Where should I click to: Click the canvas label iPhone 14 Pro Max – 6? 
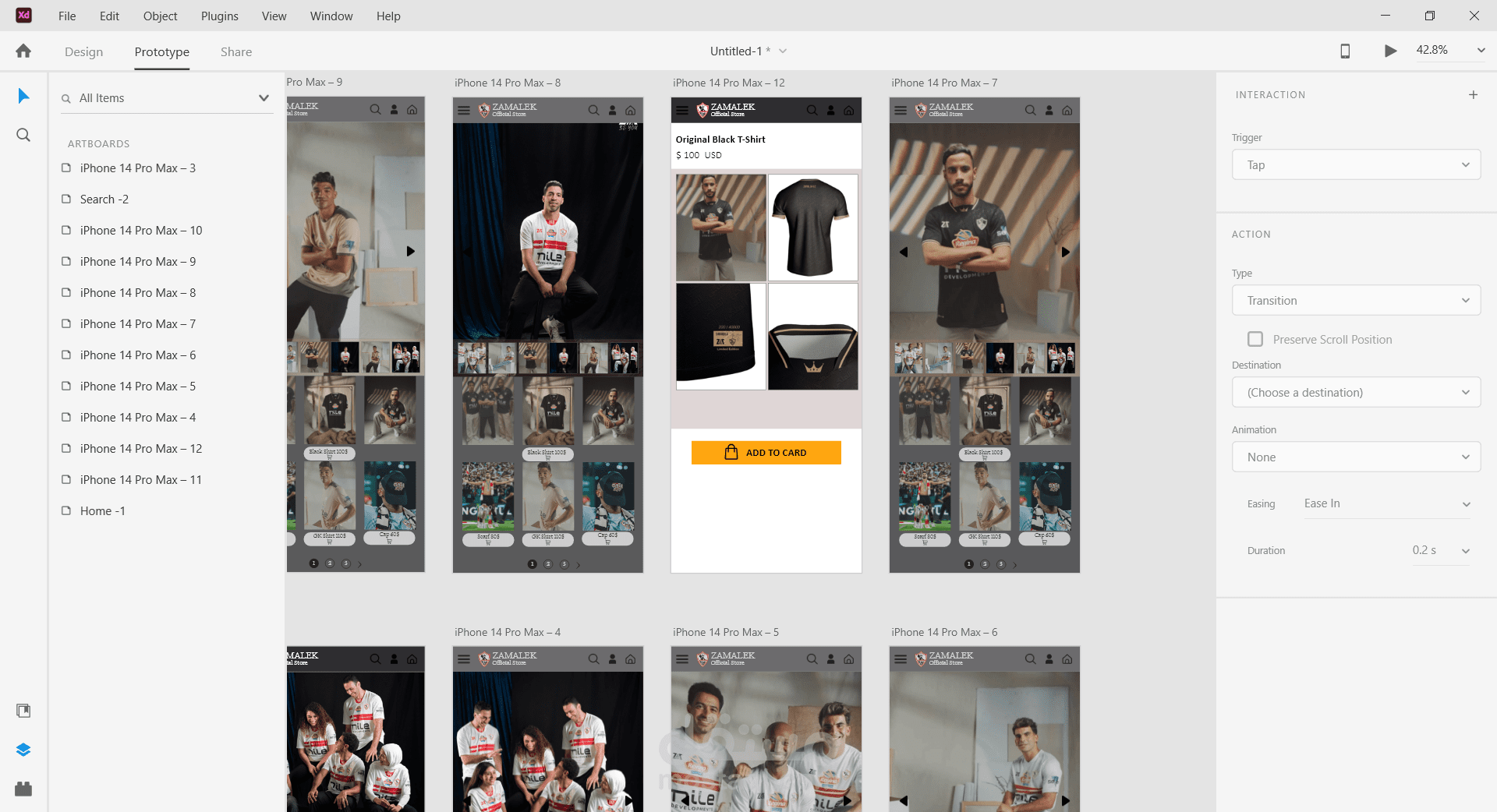(x=944, y=632)
